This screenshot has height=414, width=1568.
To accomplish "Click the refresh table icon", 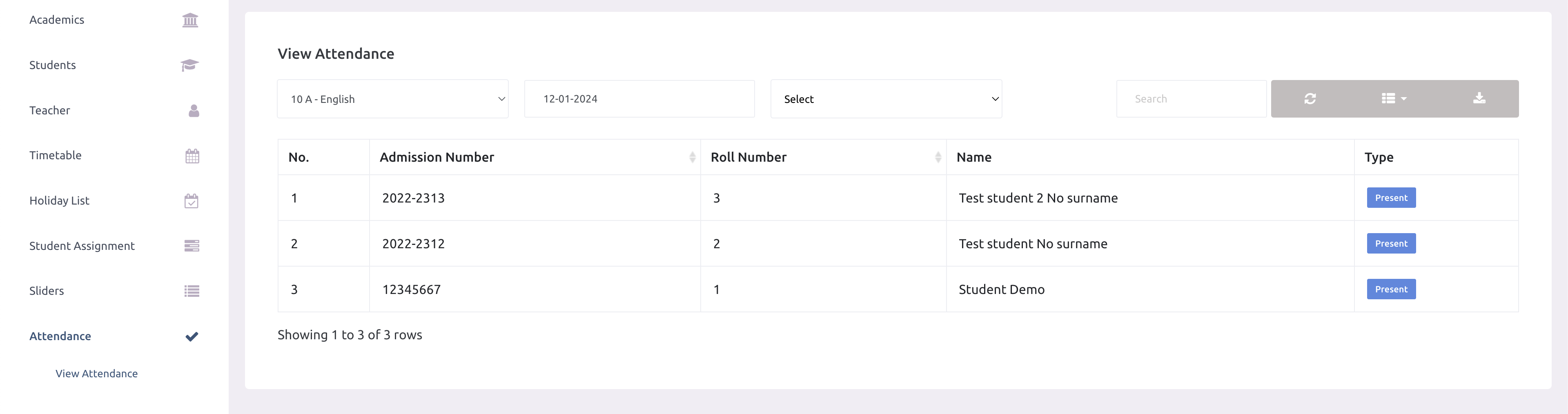I will 1310,99.
